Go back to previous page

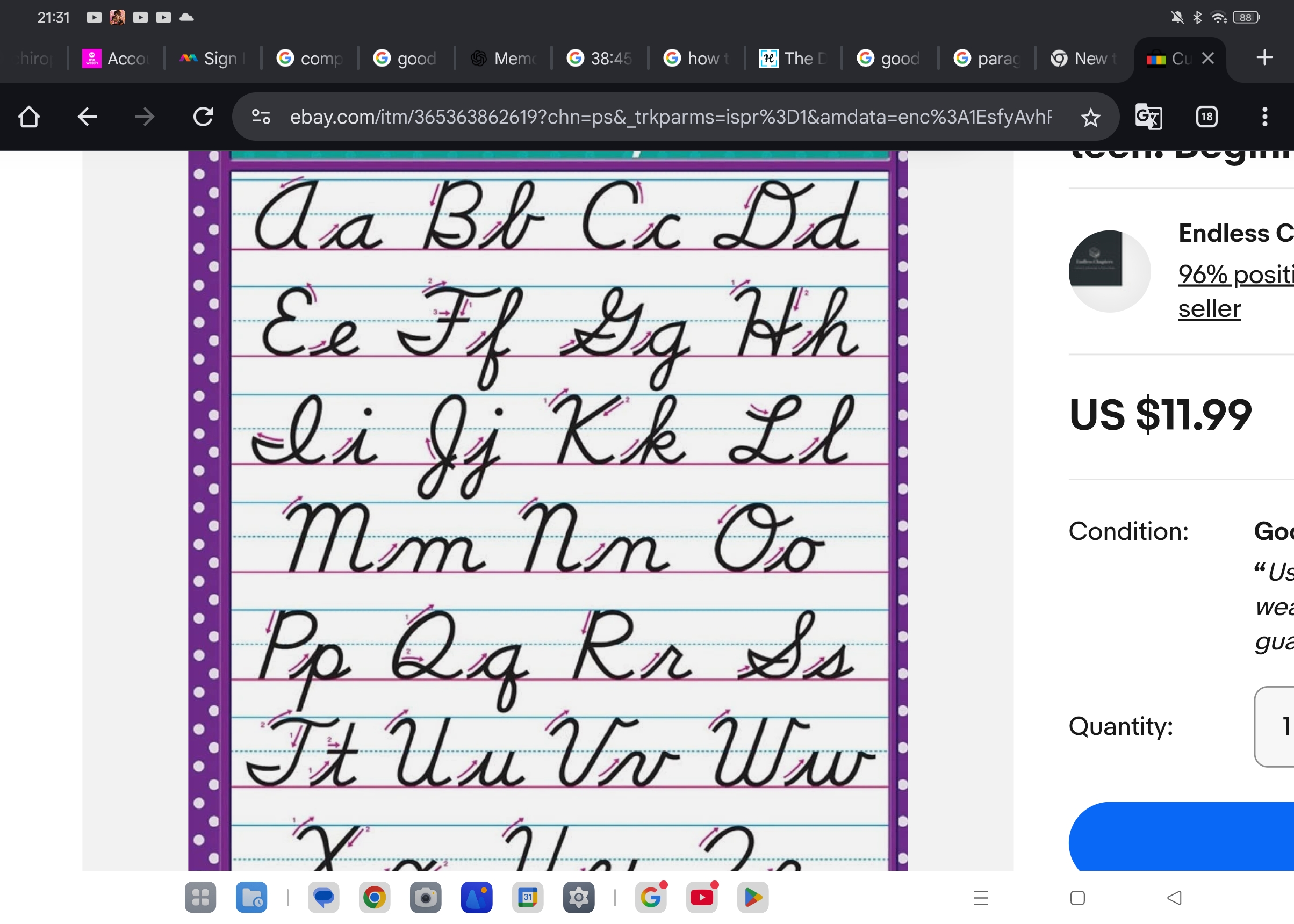87,117
